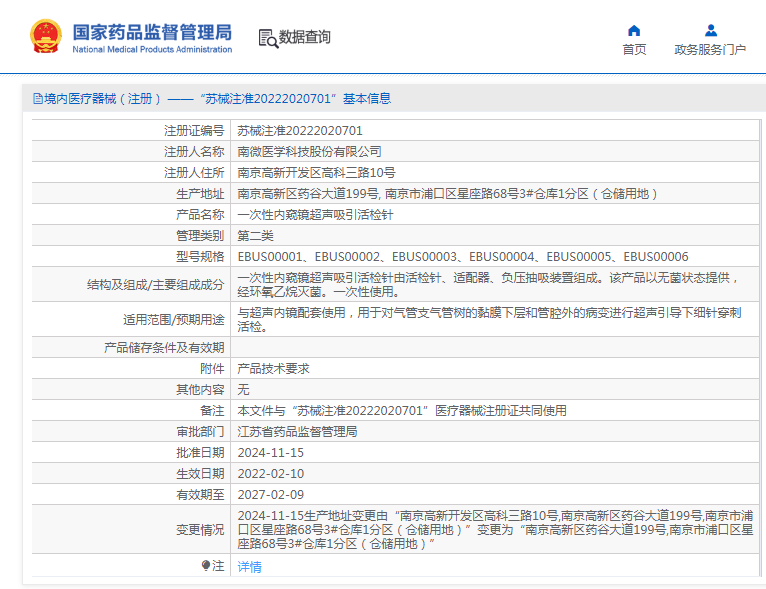766x589 pixels.
Task: Click the approval date 2024-11-15 cell
Action: tap(270, 453)
